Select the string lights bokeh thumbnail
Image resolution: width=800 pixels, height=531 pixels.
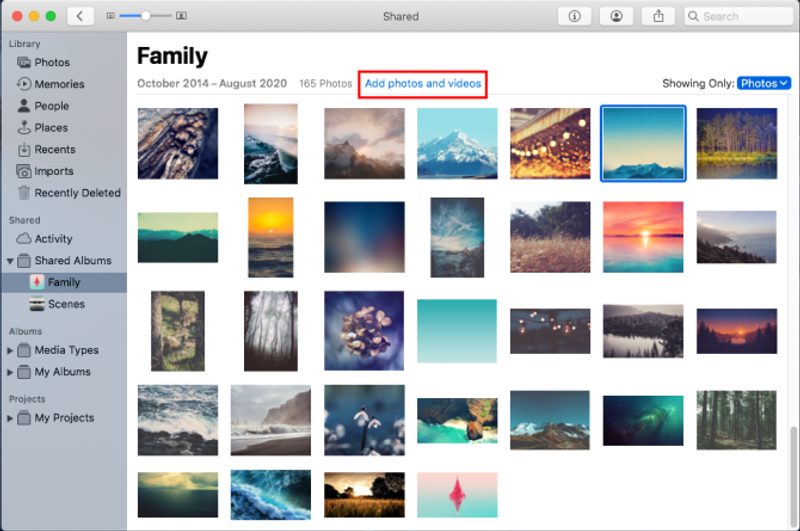click(x=550, y=143)
